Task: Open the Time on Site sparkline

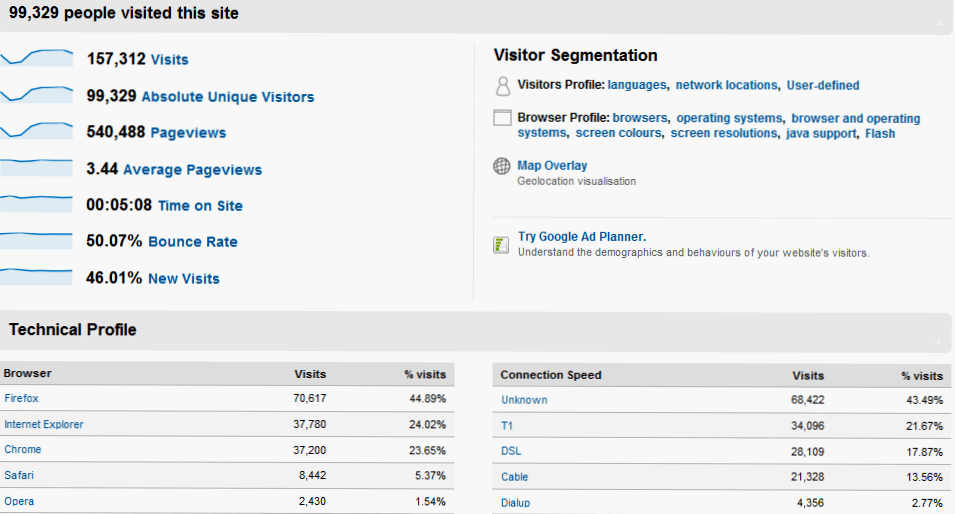Action: (37, 203)
